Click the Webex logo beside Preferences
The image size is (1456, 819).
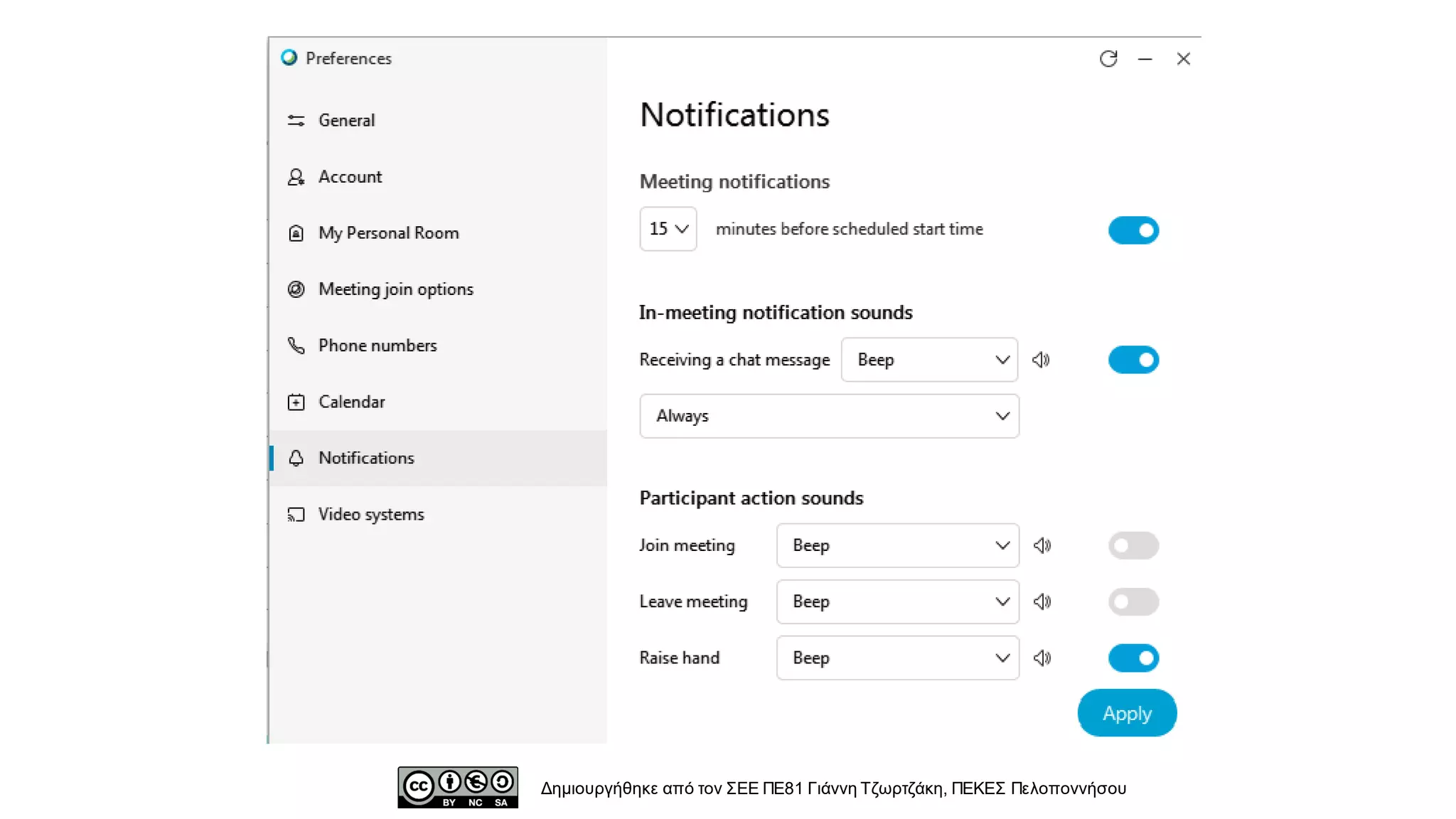coord(289,58)
